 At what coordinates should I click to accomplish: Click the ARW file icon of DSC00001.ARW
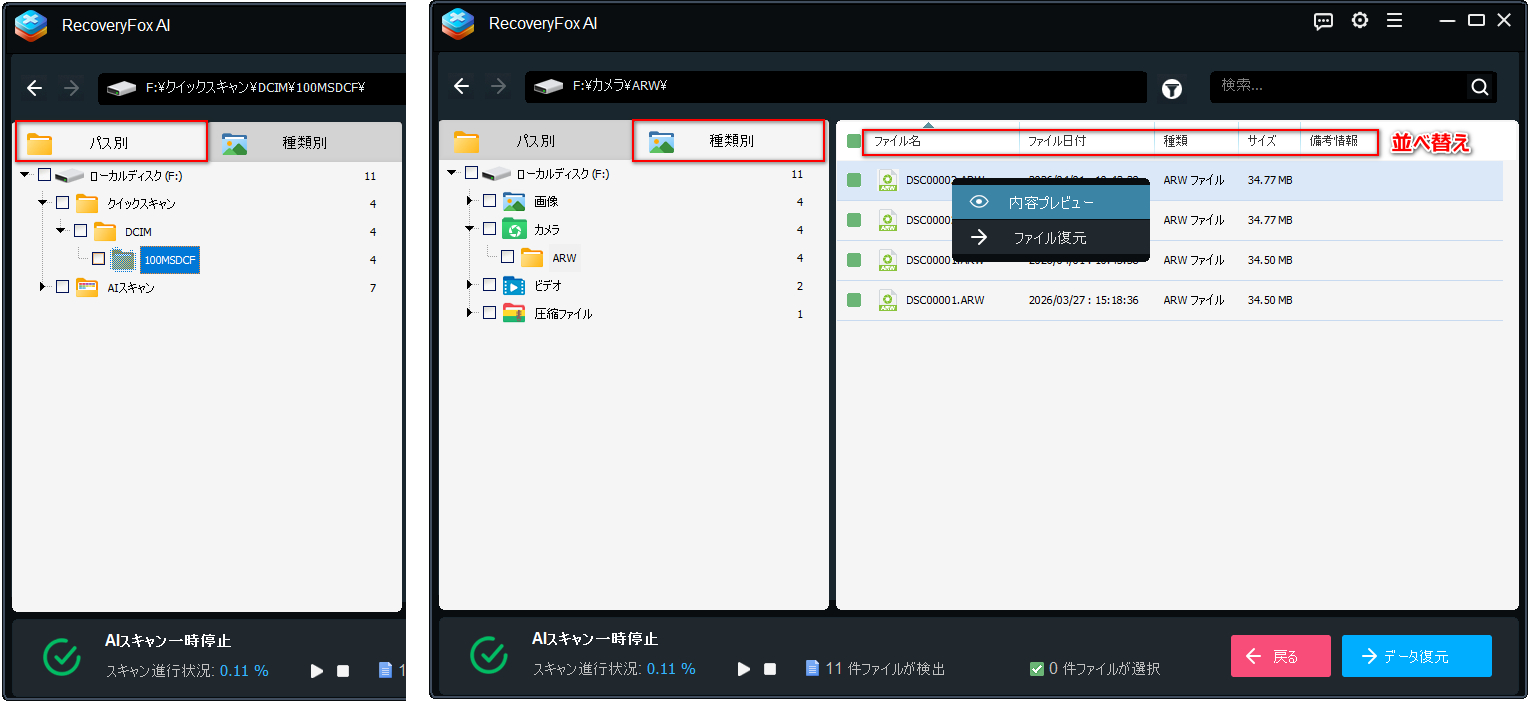(887, 300)
